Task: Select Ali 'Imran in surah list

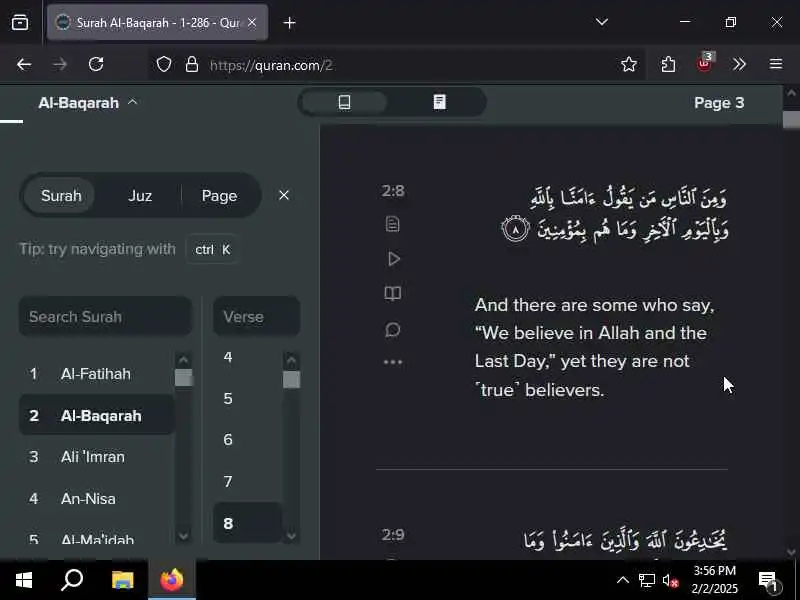Action: 97,457
